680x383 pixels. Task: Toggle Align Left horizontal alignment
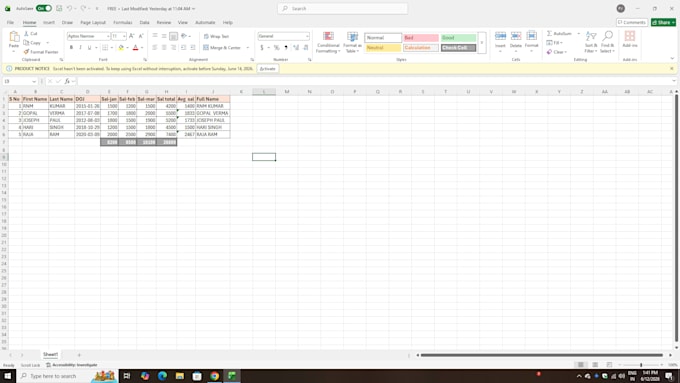pos(155,47)
